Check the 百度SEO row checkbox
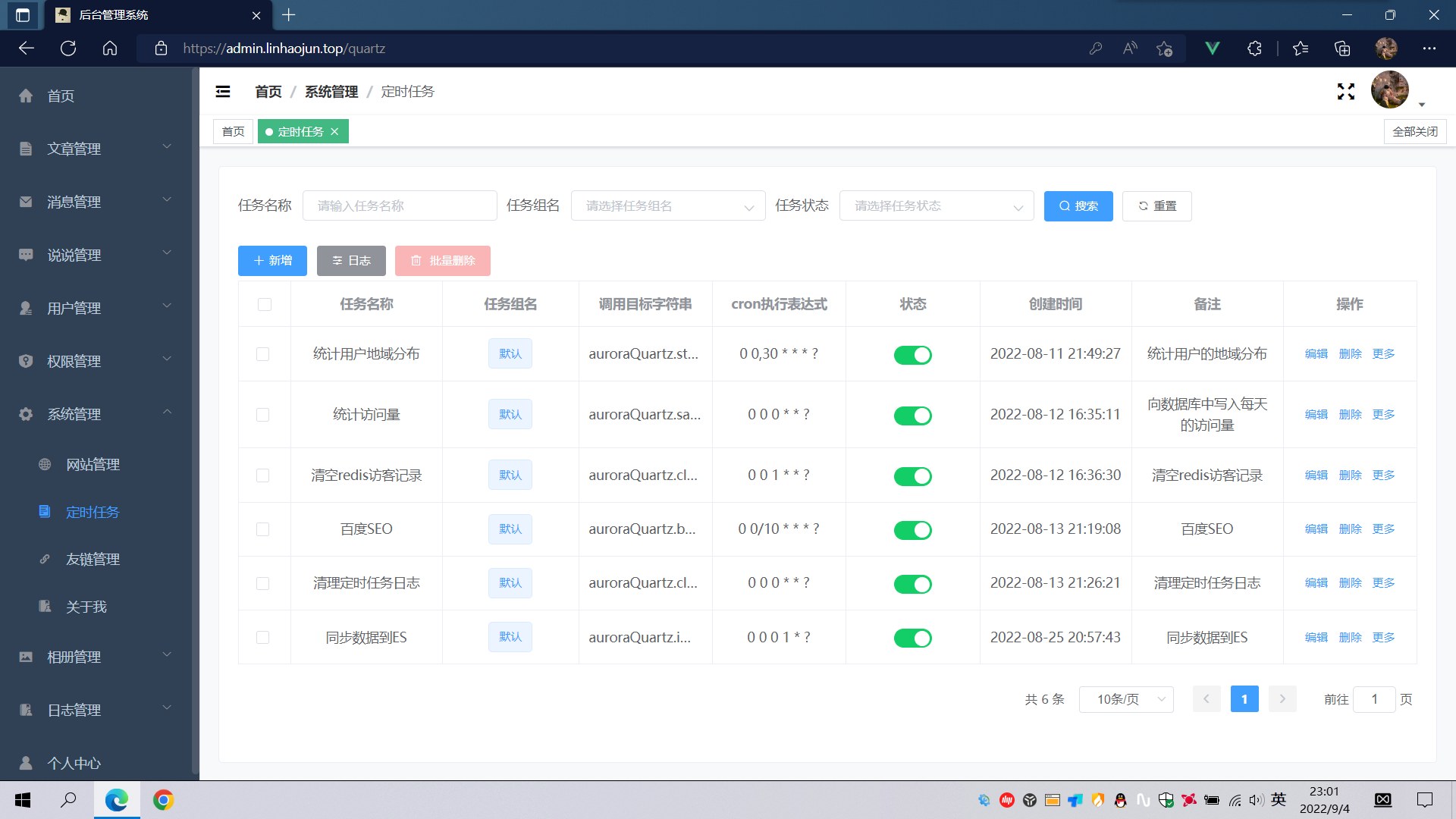 (262, 529)
